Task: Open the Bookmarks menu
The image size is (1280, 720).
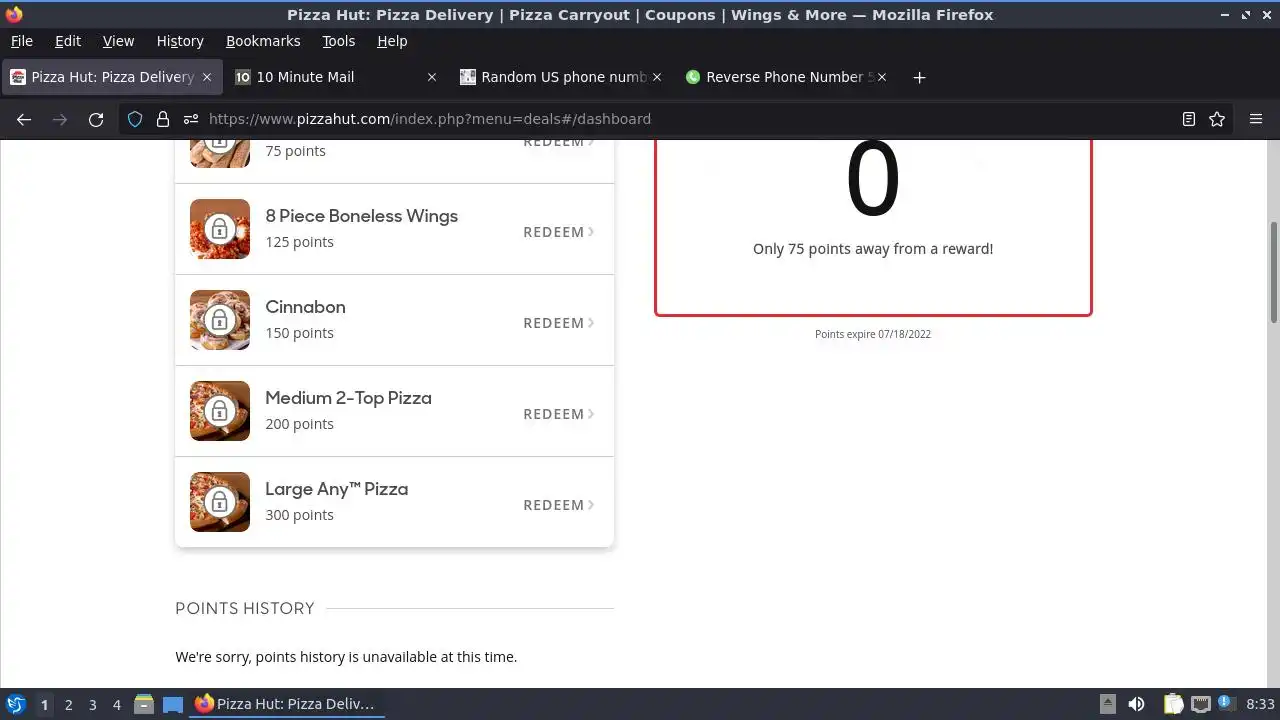Action: click(x=263, y=41)
